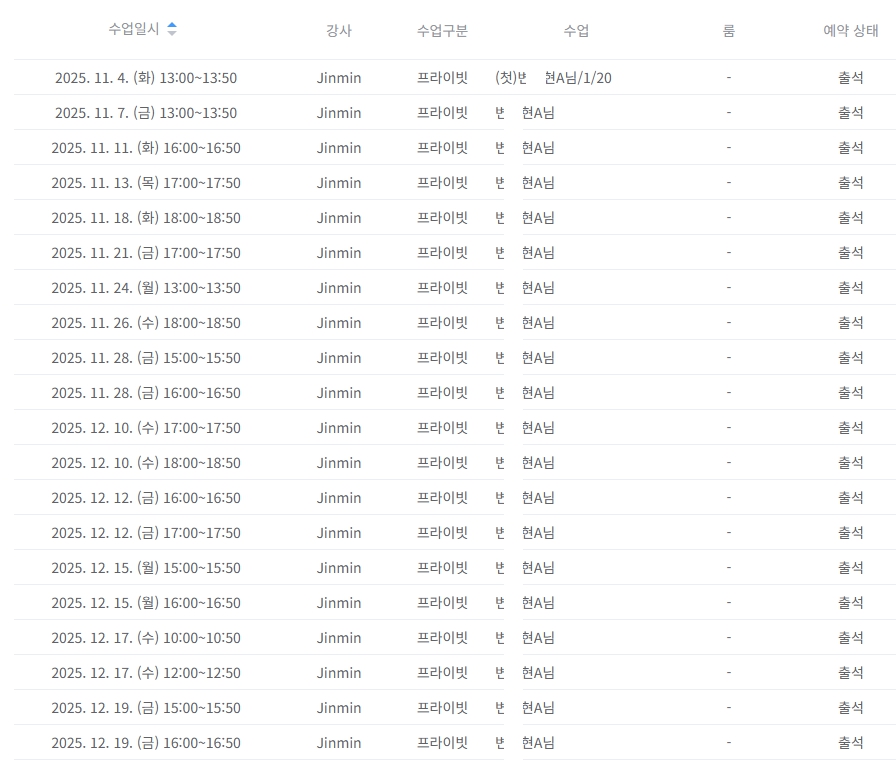Click Jinmin in the 11. 4. row

click(x=339, y=78)
